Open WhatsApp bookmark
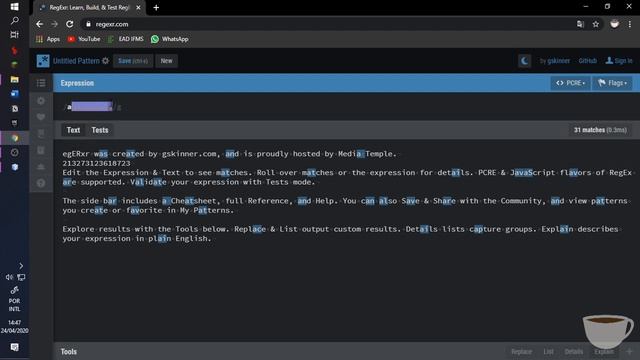640x360 pixels. click(x=169, y=39)
